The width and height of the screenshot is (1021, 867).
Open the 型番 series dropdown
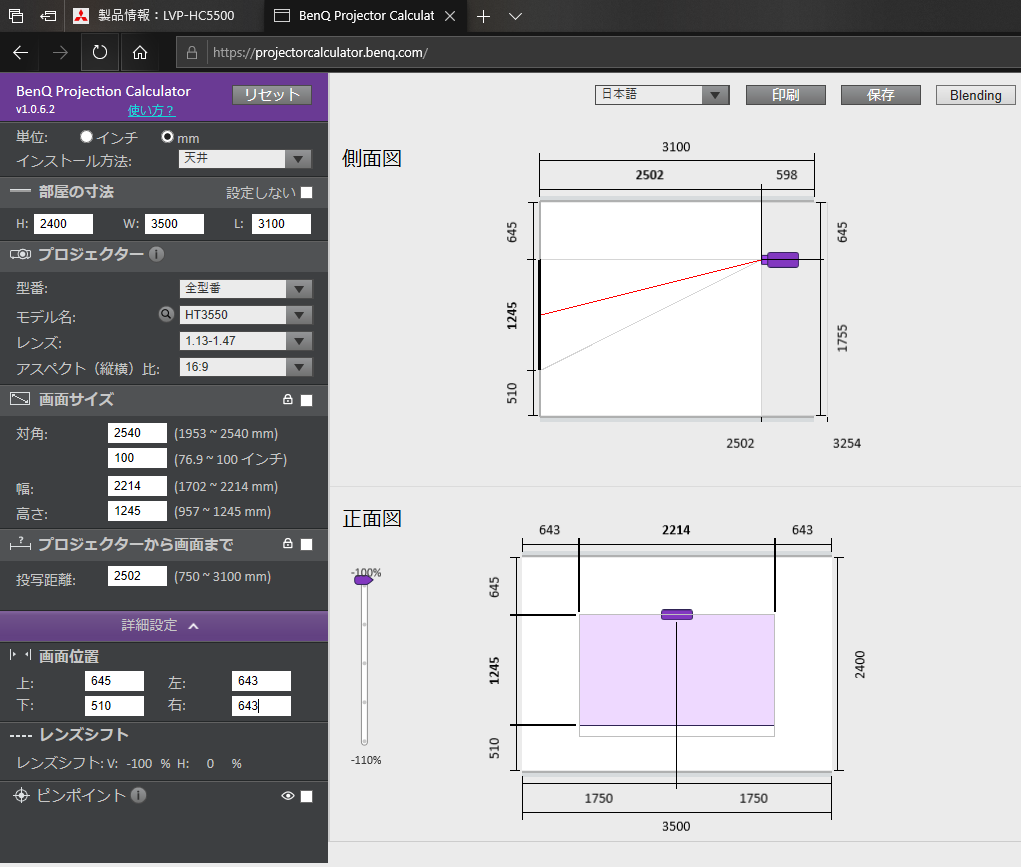point(245,289)
